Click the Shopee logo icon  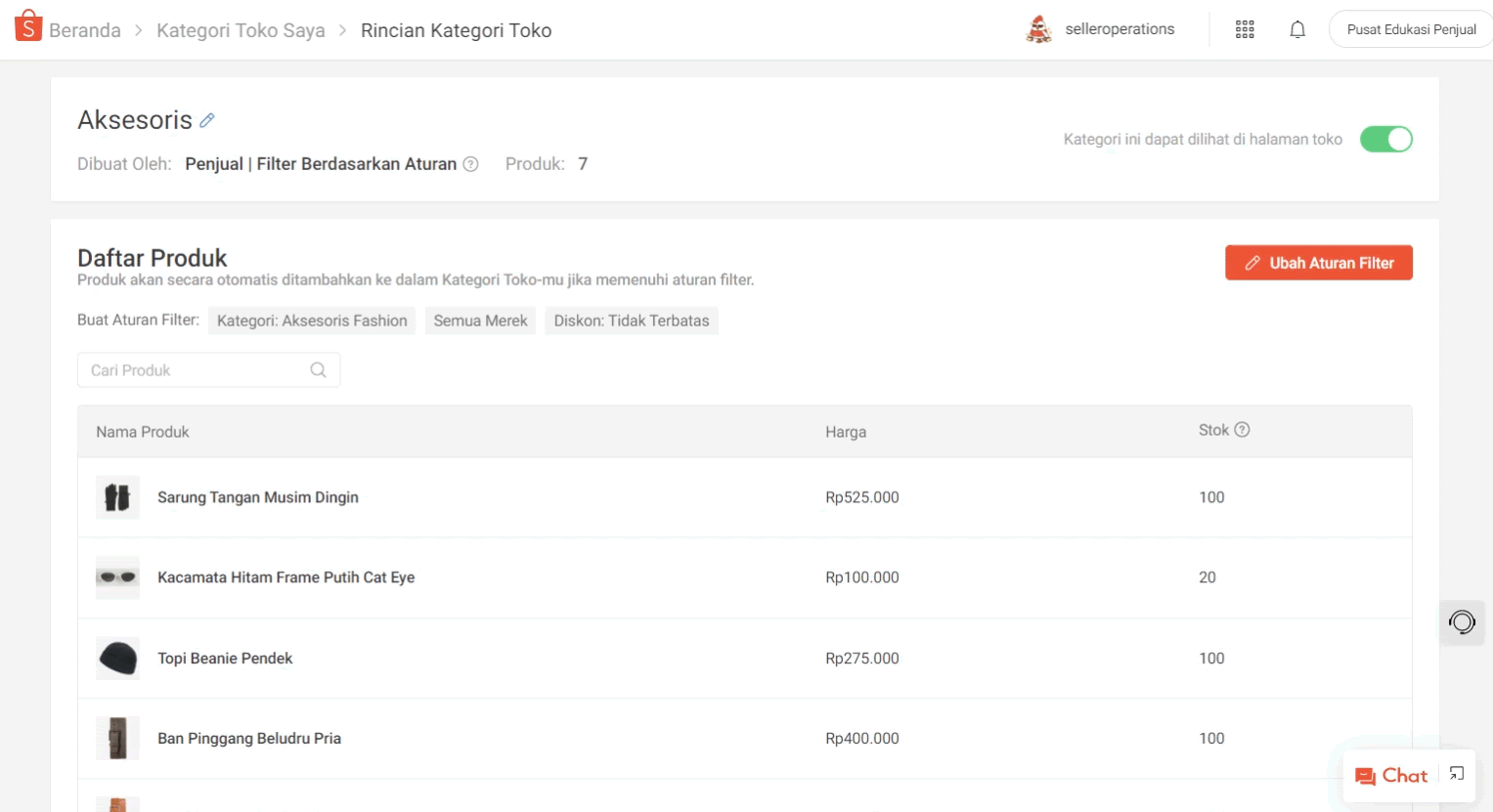pos(28,26)
